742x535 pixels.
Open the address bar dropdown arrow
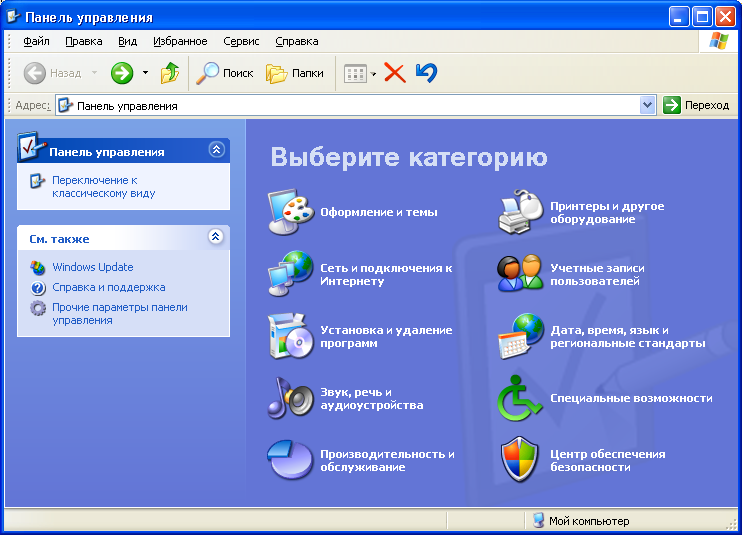point(647,105)
